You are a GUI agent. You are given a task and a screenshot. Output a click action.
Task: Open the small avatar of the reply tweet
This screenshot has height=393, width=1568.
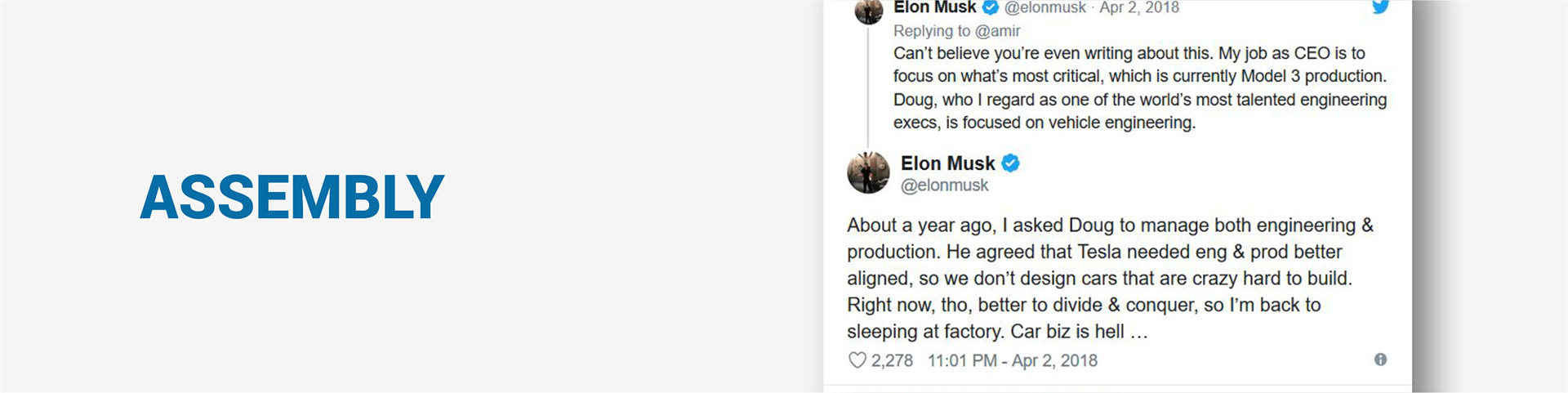click(x=868, y=11)
